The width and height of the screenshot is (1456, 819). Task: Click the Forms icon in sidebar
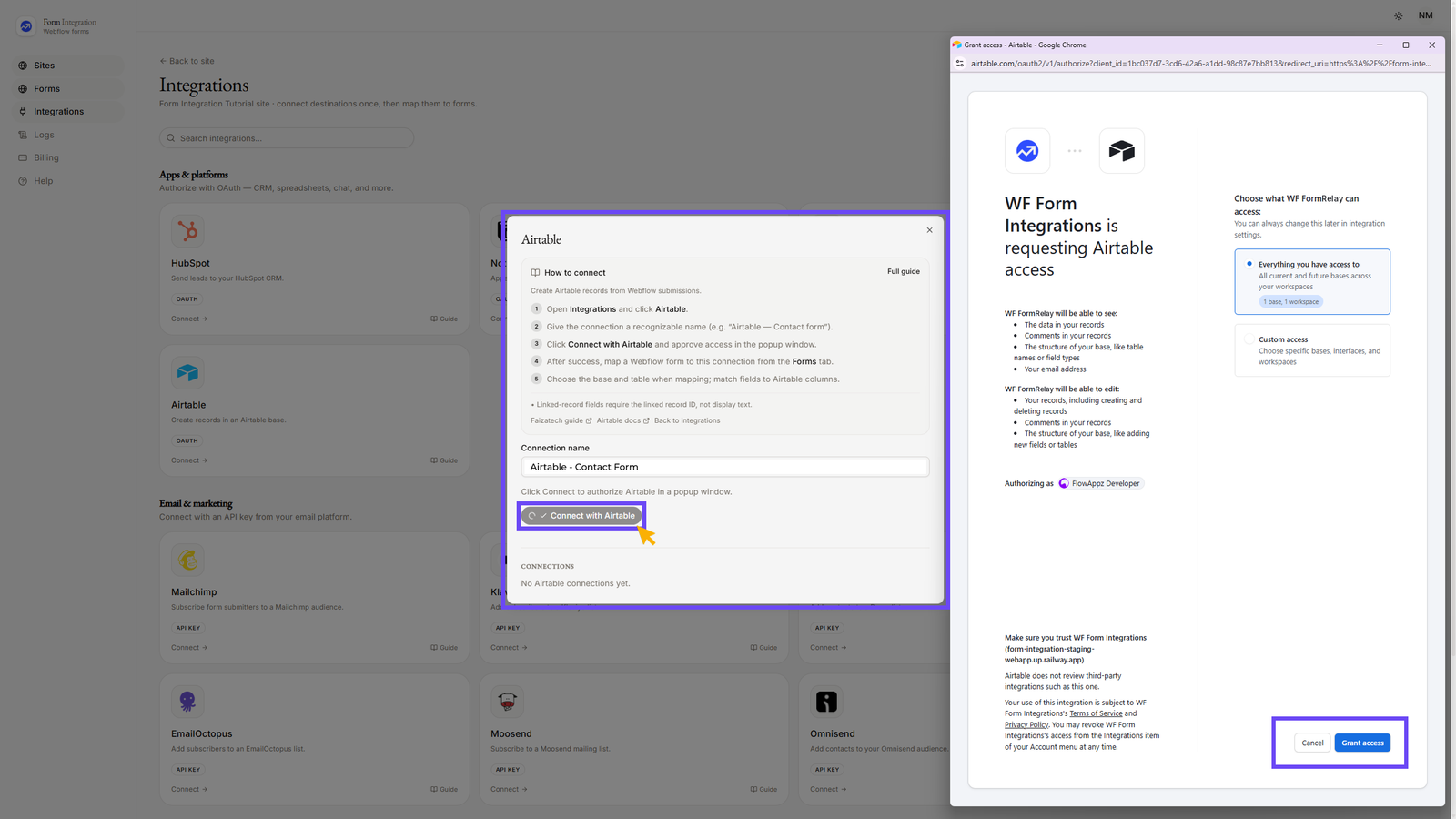(x=23, y=88)
